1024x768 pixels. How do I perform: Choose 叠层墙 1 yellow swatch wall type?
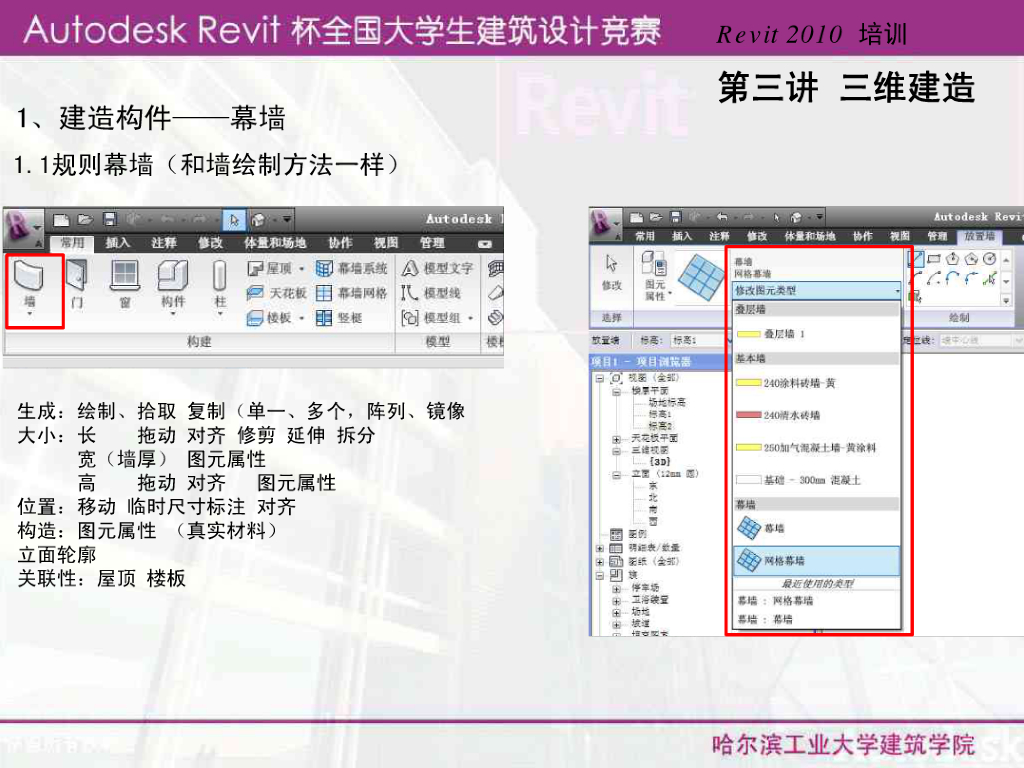pyautogui.click(x=816, y=334)
